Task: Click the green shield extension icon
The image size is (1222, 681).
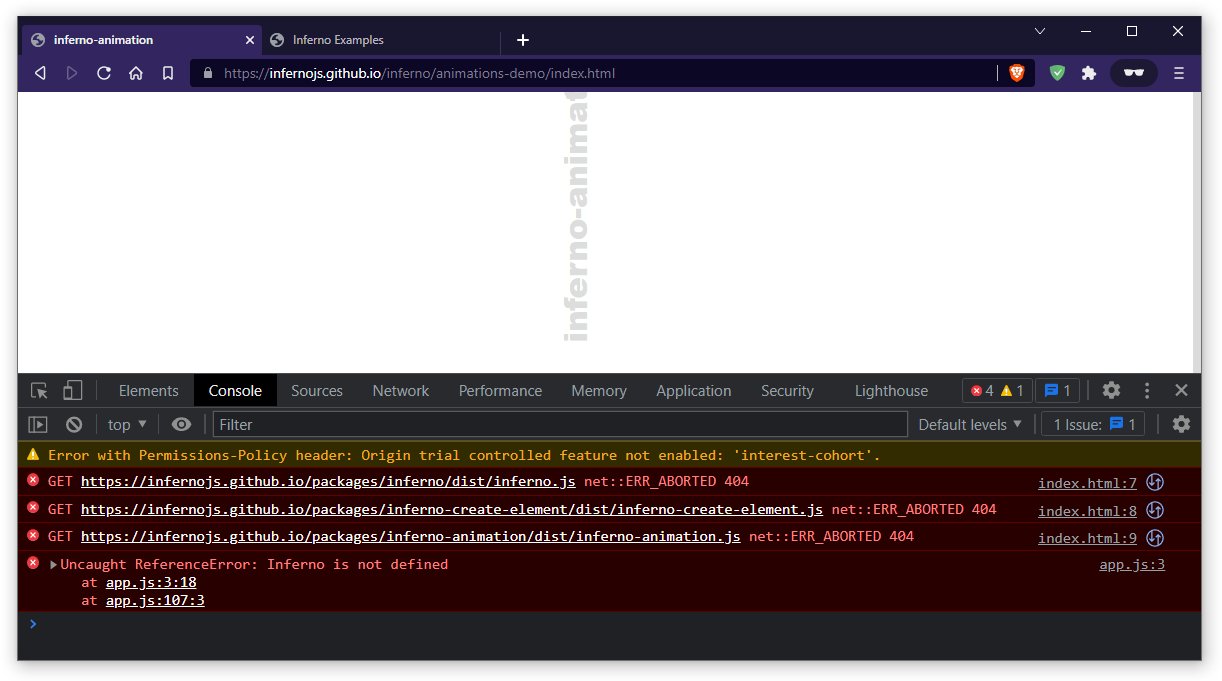Action: click(x=1057, y=73)
